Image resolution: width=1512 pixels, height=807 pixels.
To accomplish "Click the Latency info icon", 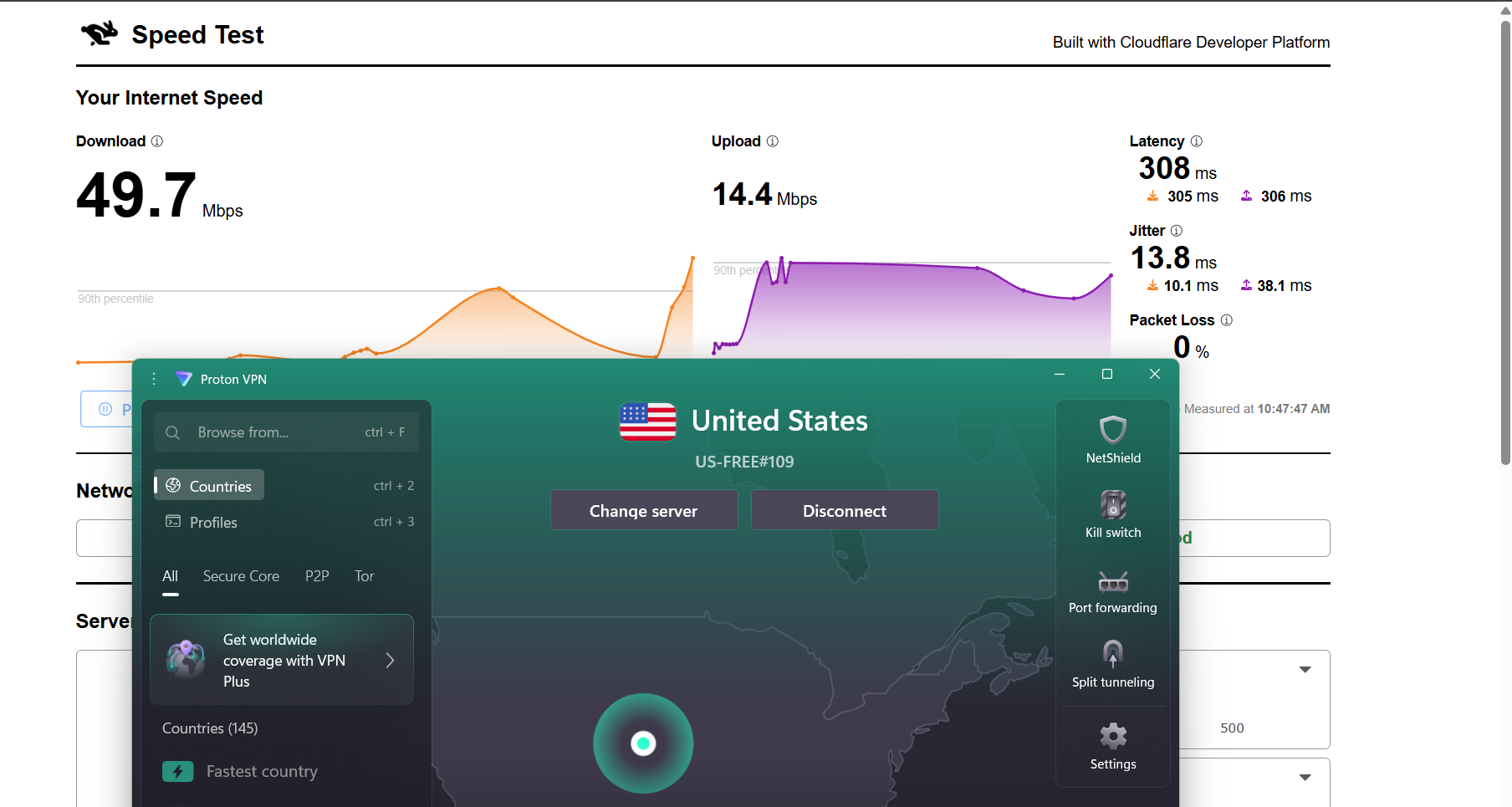I will click(1196, 141).
